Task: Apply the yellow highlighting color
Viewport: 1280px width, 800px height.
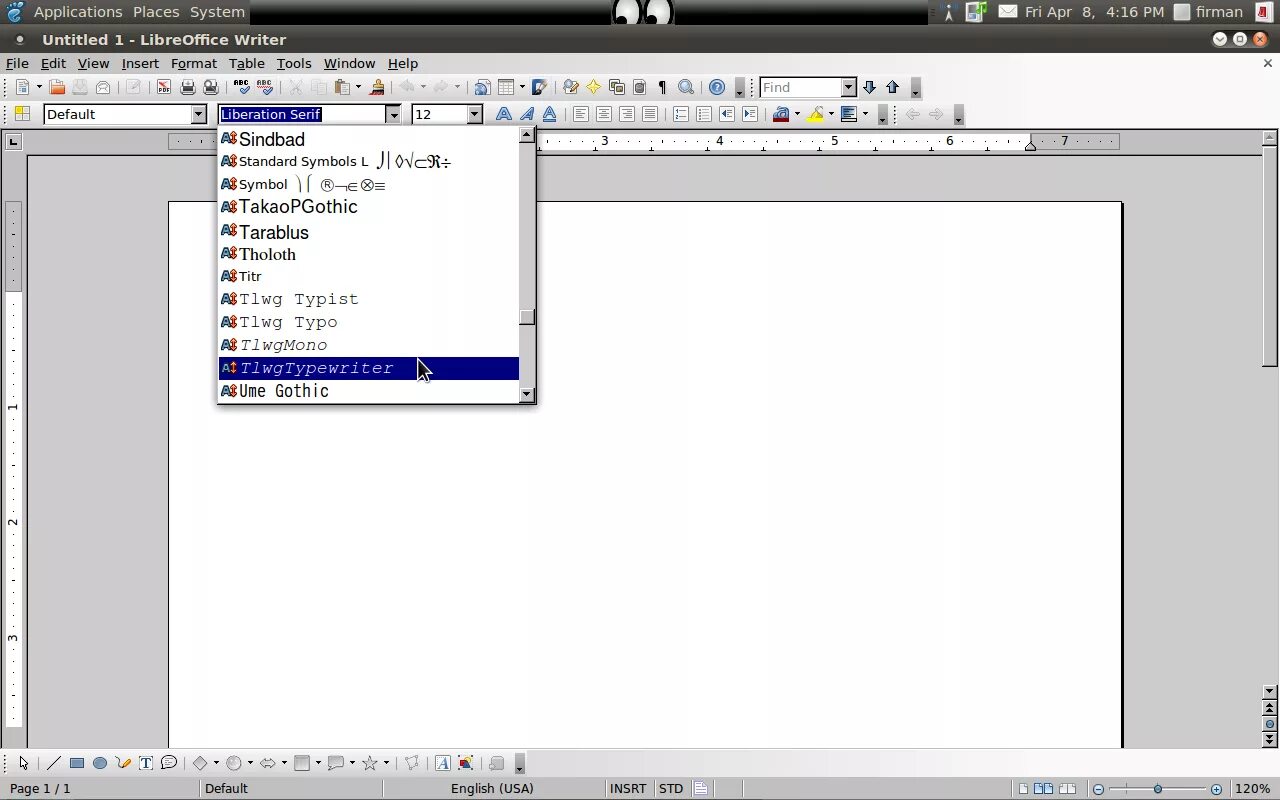Action: [815, 114]
